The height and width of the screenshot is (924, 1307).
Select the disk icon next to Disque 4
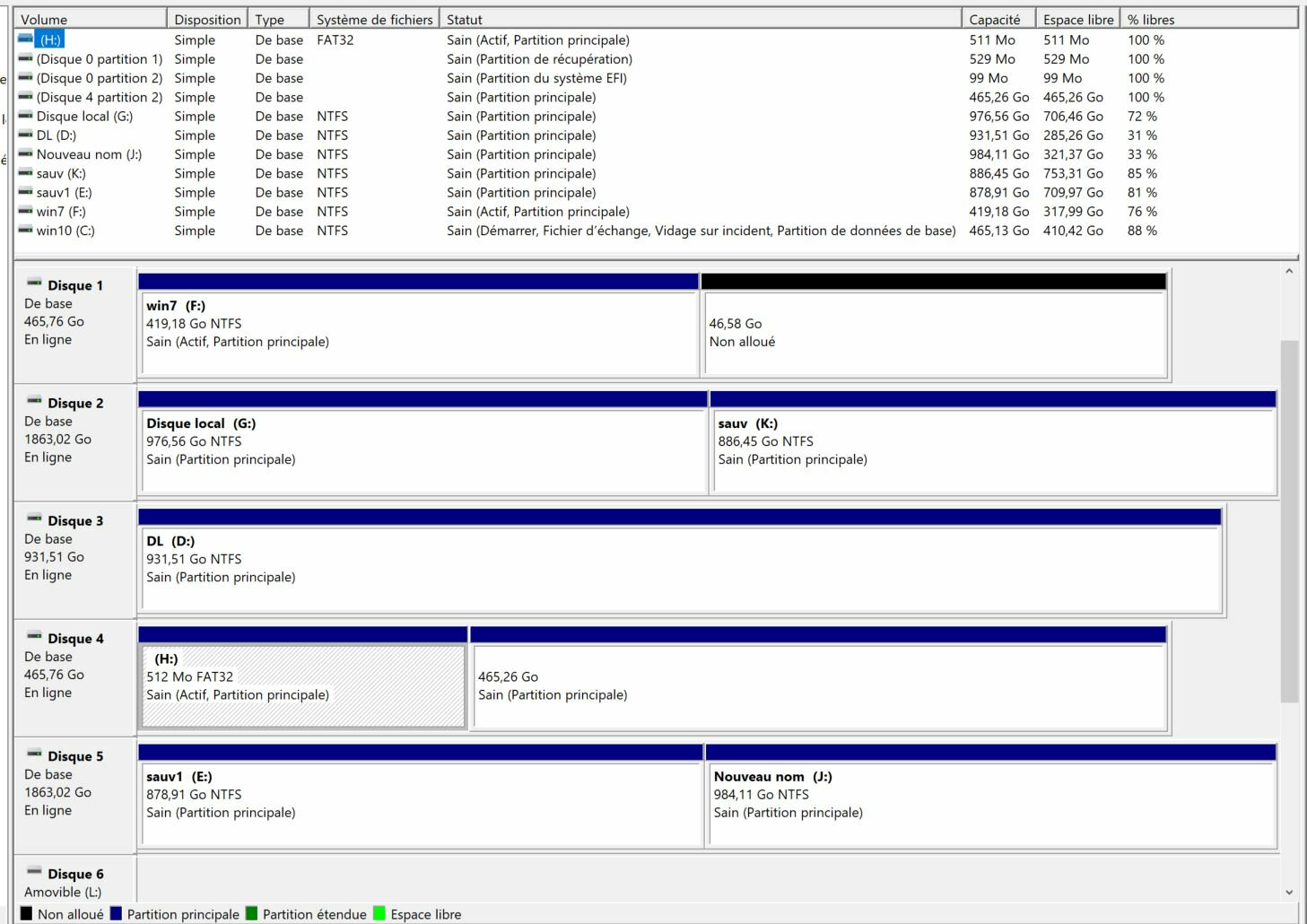click(34, 636)
